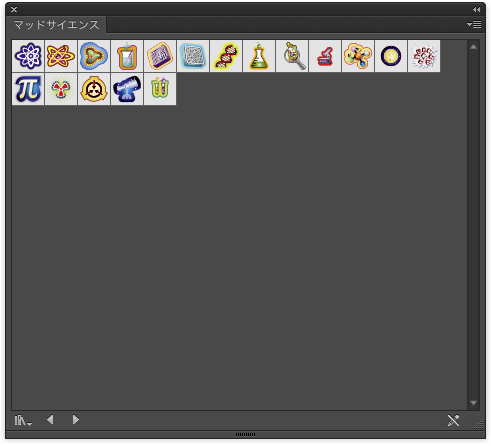Click the scrollbar down arrow
This screenshot has width=491, height=446.
click(x=473, y=403)
